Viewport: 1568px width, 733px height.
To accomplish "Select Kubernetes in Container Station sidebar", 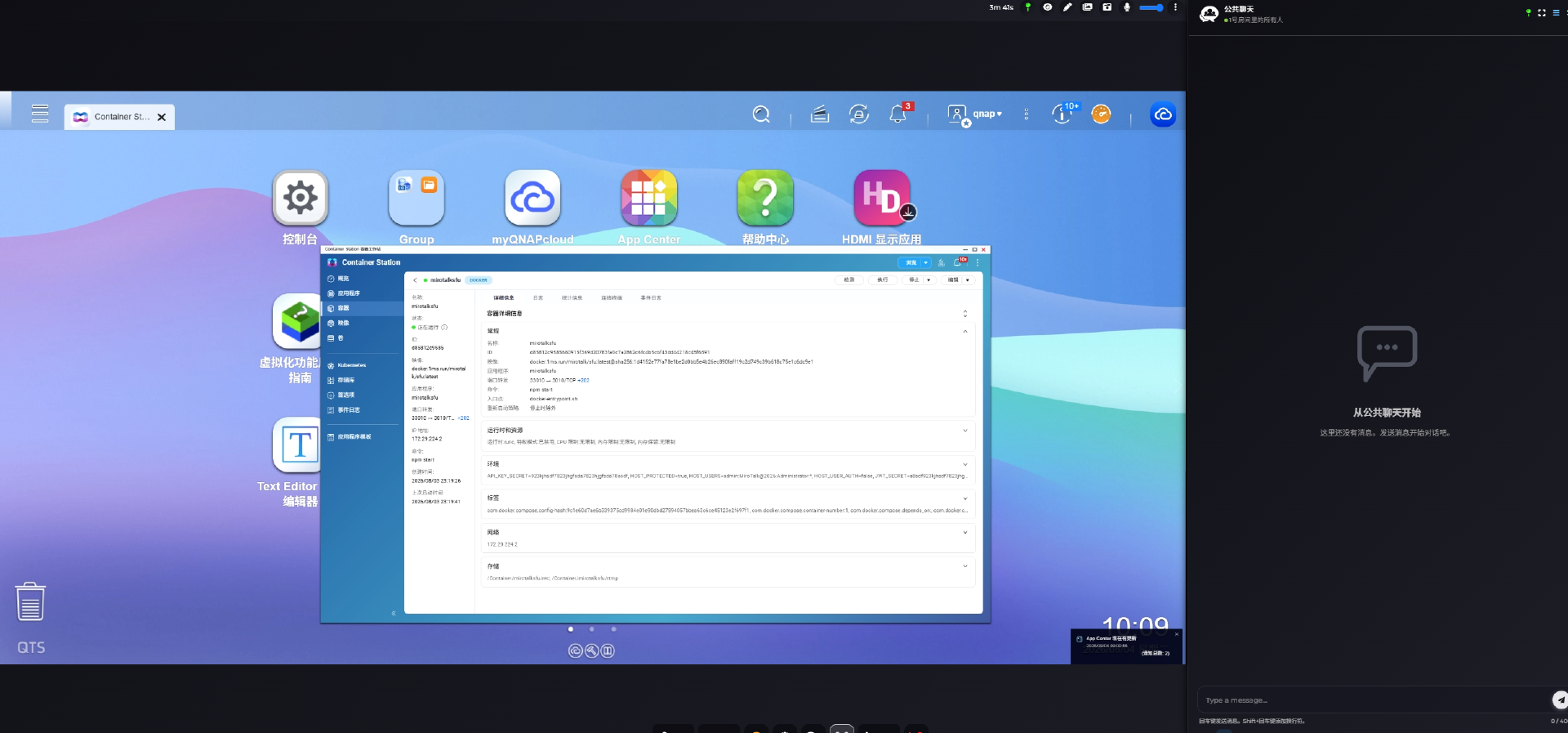I will coord(363,365).
